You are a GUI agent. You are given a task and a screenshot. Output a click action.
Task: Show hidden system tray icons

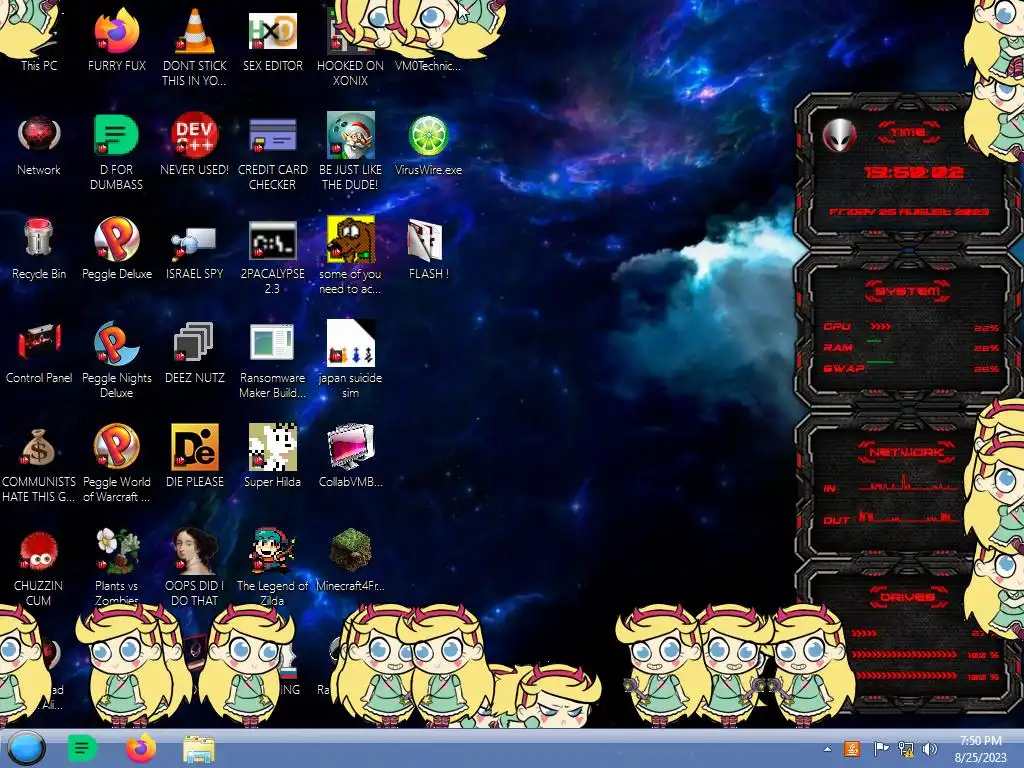click(x=827, y=749)
